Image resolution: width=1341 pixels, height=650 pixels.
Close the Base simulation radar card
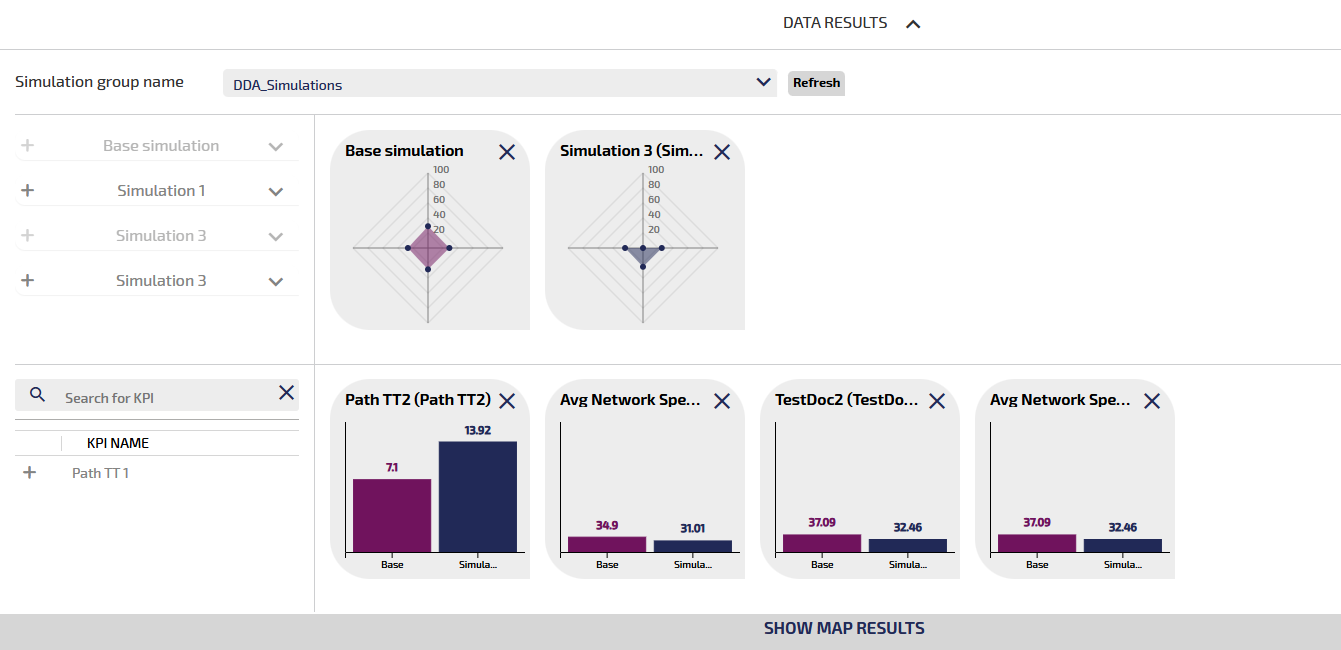click(507, 152)
